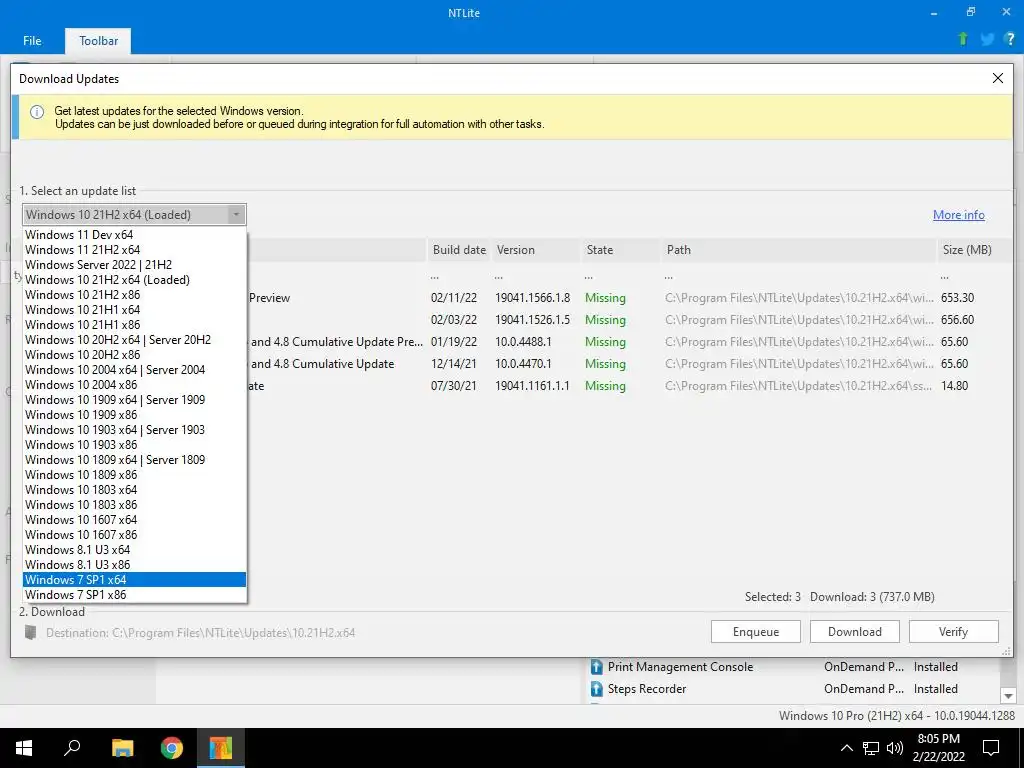1024x768 pixels.
Task: Select Windows 10 1909 x64 | Server 1909
Action: (x=135, y=400)
